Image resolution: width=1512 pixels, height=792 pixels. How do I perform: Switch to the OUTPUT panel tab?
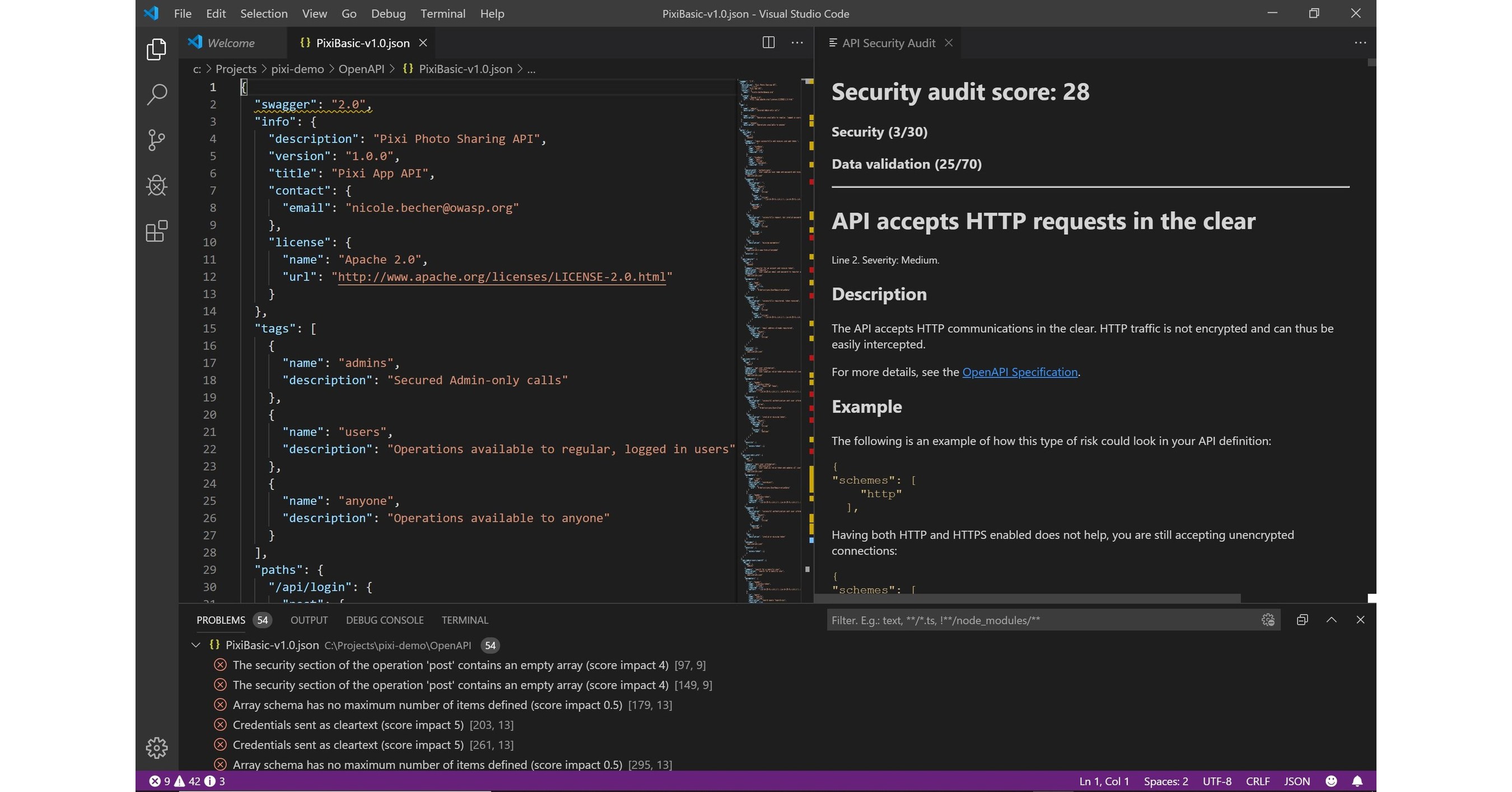(x=309, y=620)
